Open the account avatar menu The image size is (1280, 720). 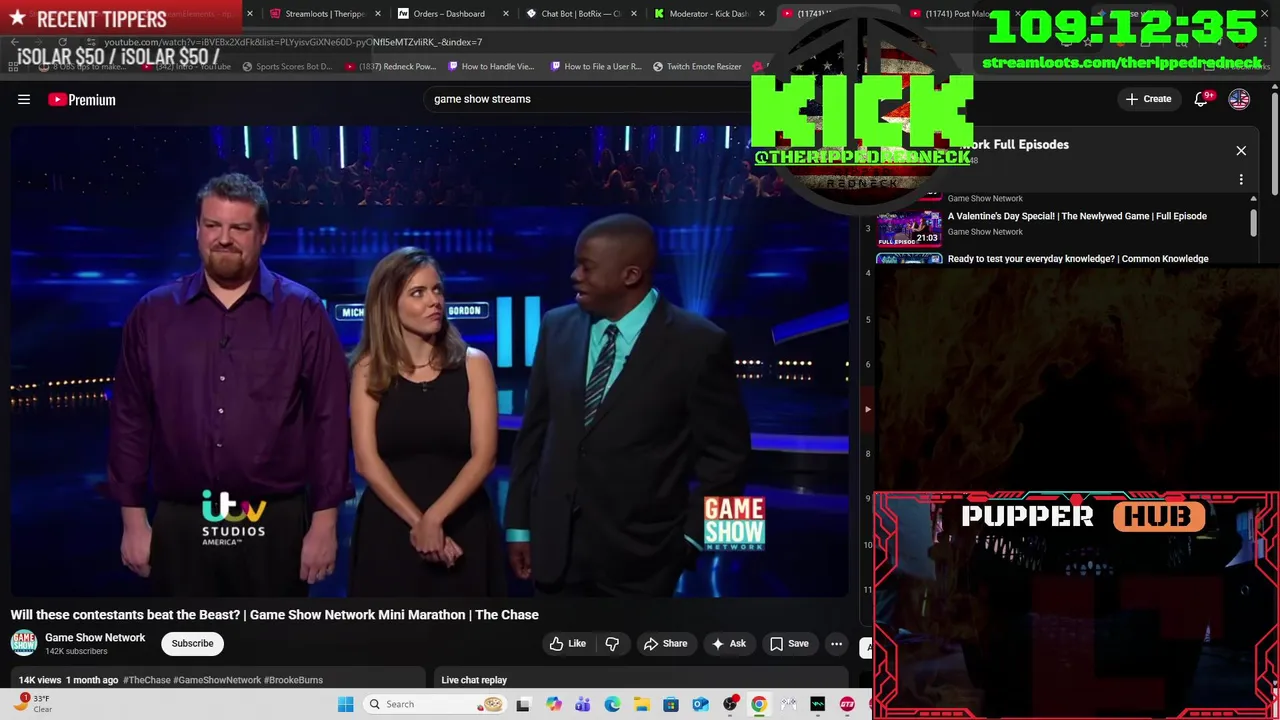click(1239, 99)
